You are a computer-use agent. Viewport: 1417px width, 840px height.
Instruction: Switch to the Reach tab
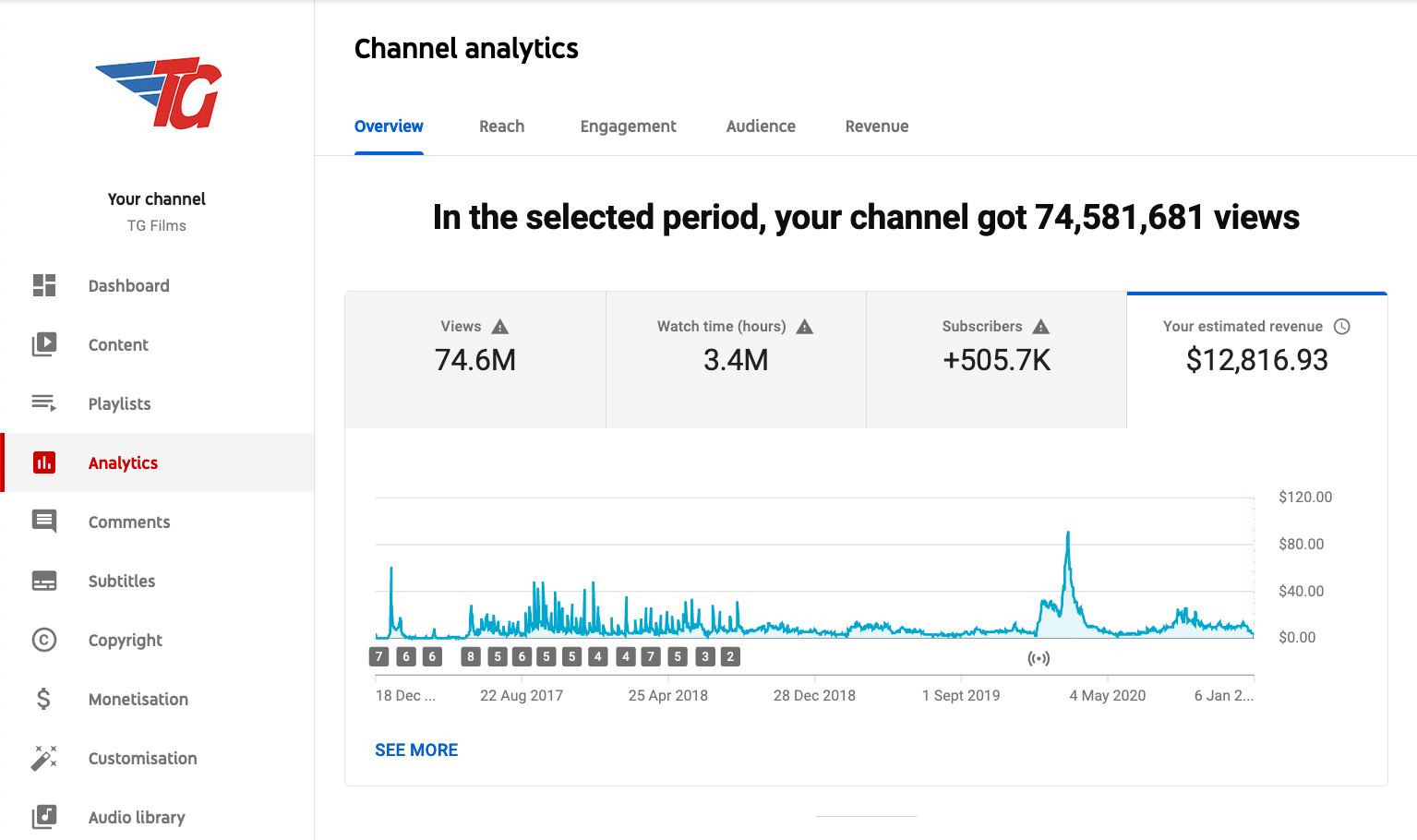coord(501,126)
